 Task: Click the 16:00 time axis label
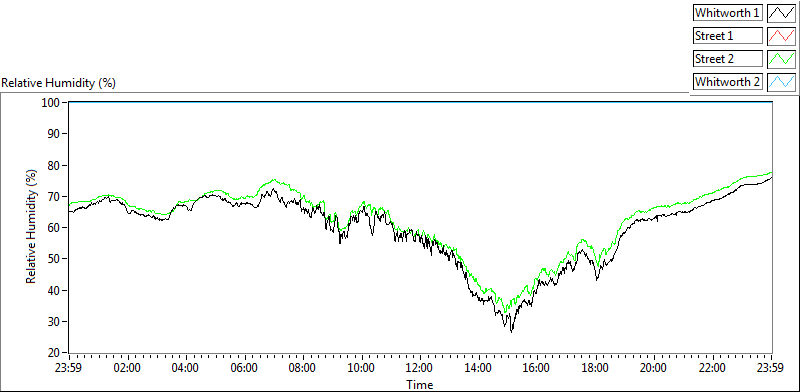coord(537,368)
